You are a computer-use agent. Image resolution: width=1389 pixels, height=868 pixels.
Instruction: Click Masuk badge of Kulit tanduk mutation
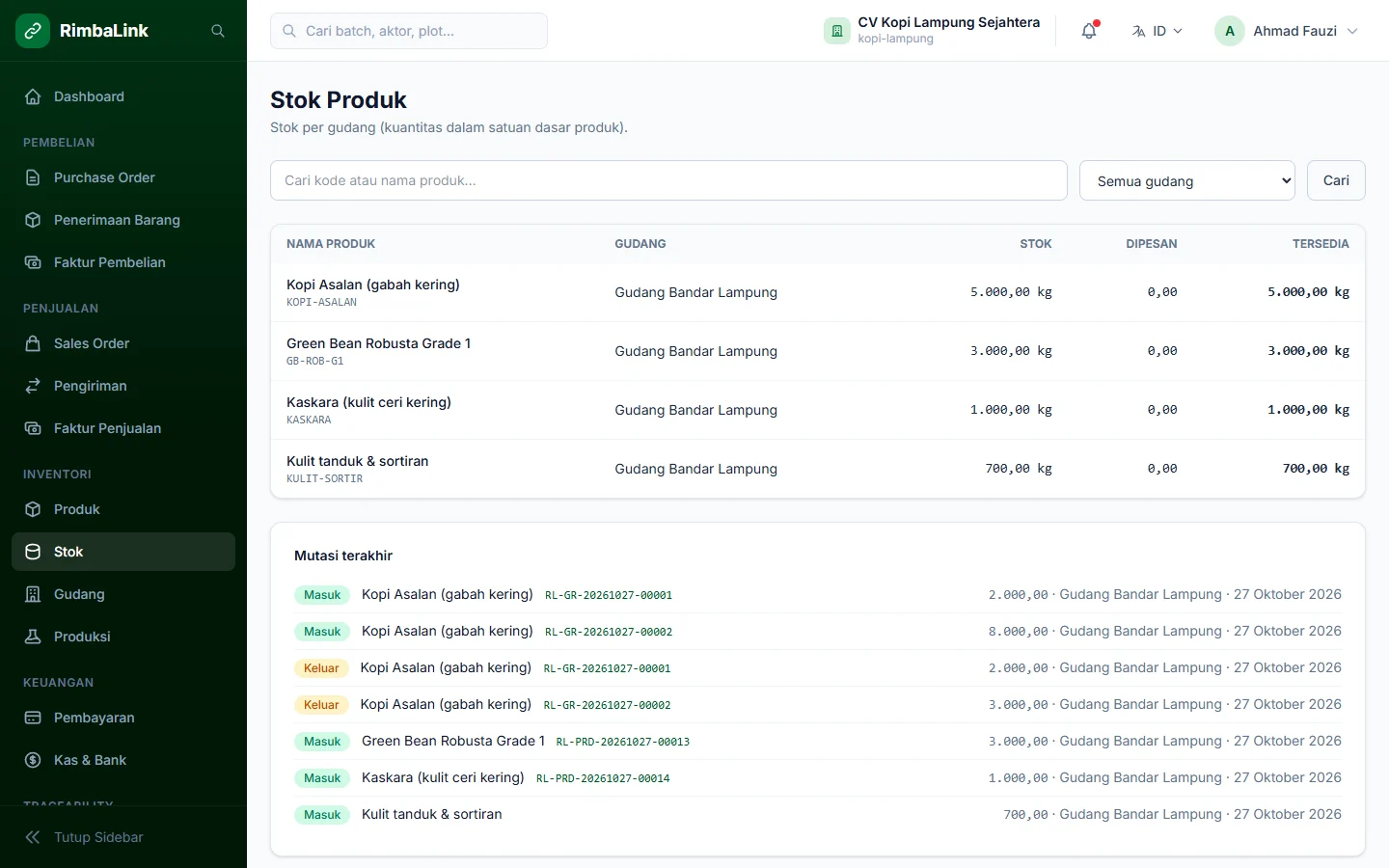(x=322, y=815)
